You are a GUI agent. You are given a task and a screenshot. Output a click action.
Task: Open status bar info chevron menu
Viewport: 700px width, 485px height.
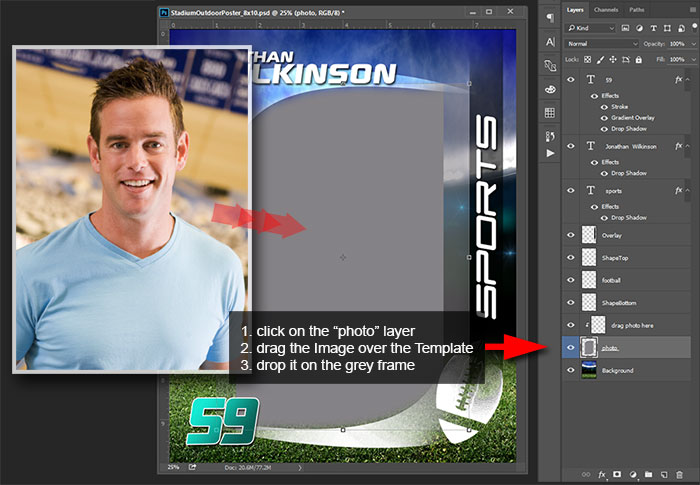[300, 468]
